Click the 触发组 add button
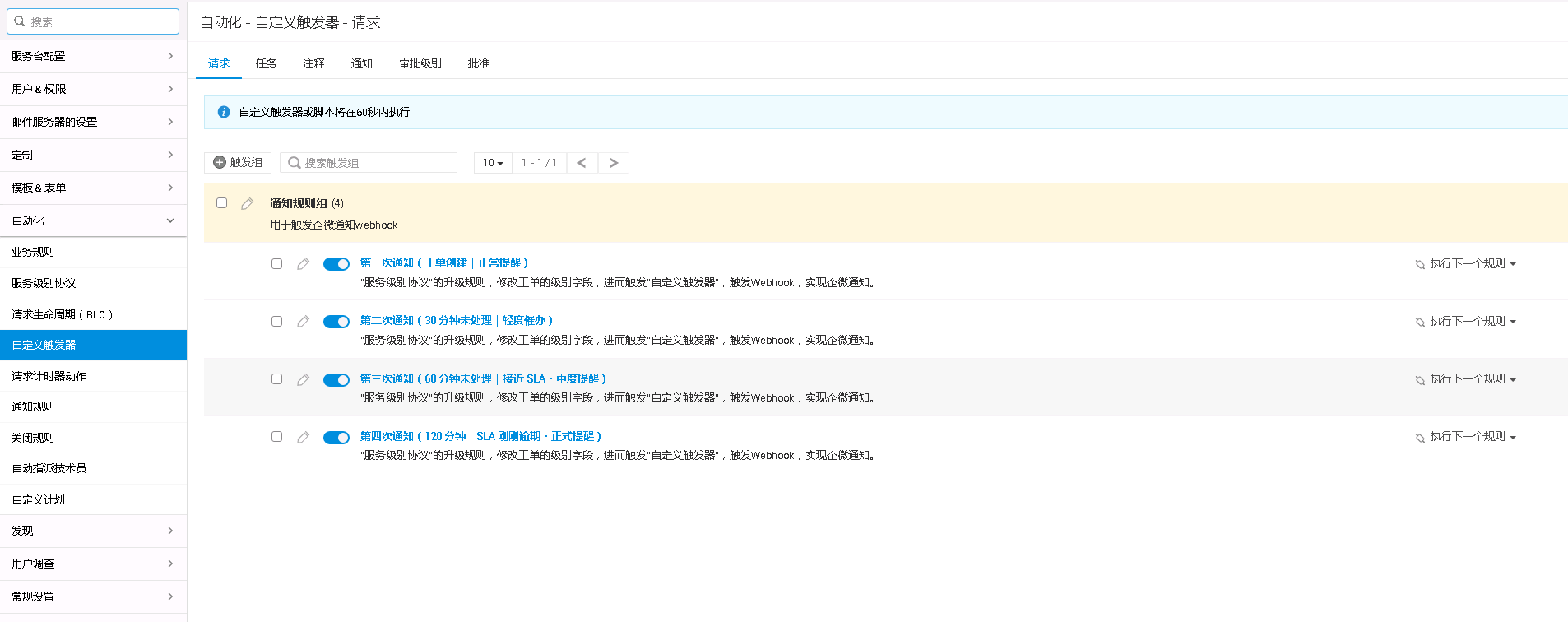1568x622 pixels. [238, 163]
